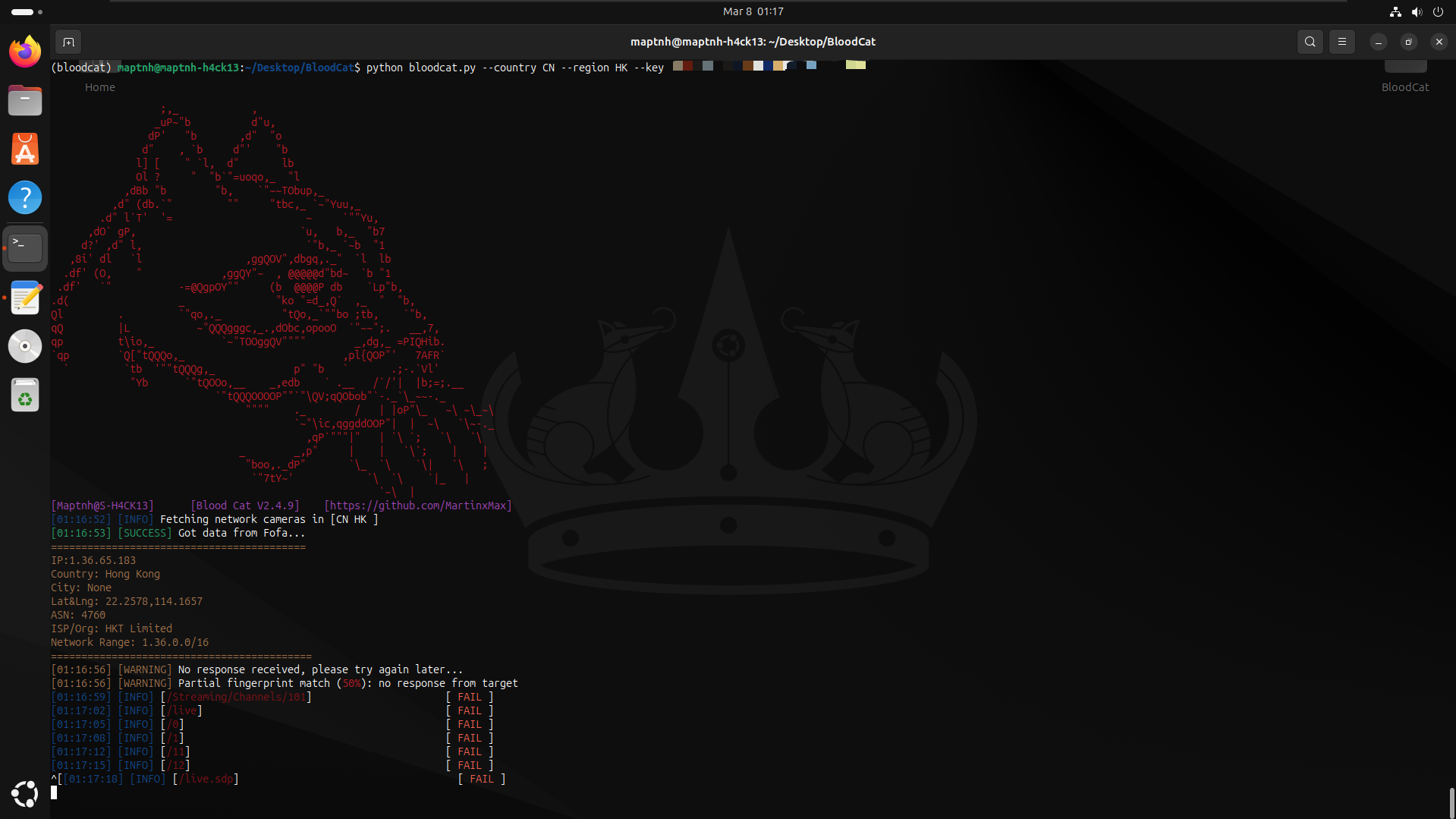This screenshot has height=819, width=1456.
Task: Click the '[01:17:02]' timestamp
Action: [x=81, y=710]
